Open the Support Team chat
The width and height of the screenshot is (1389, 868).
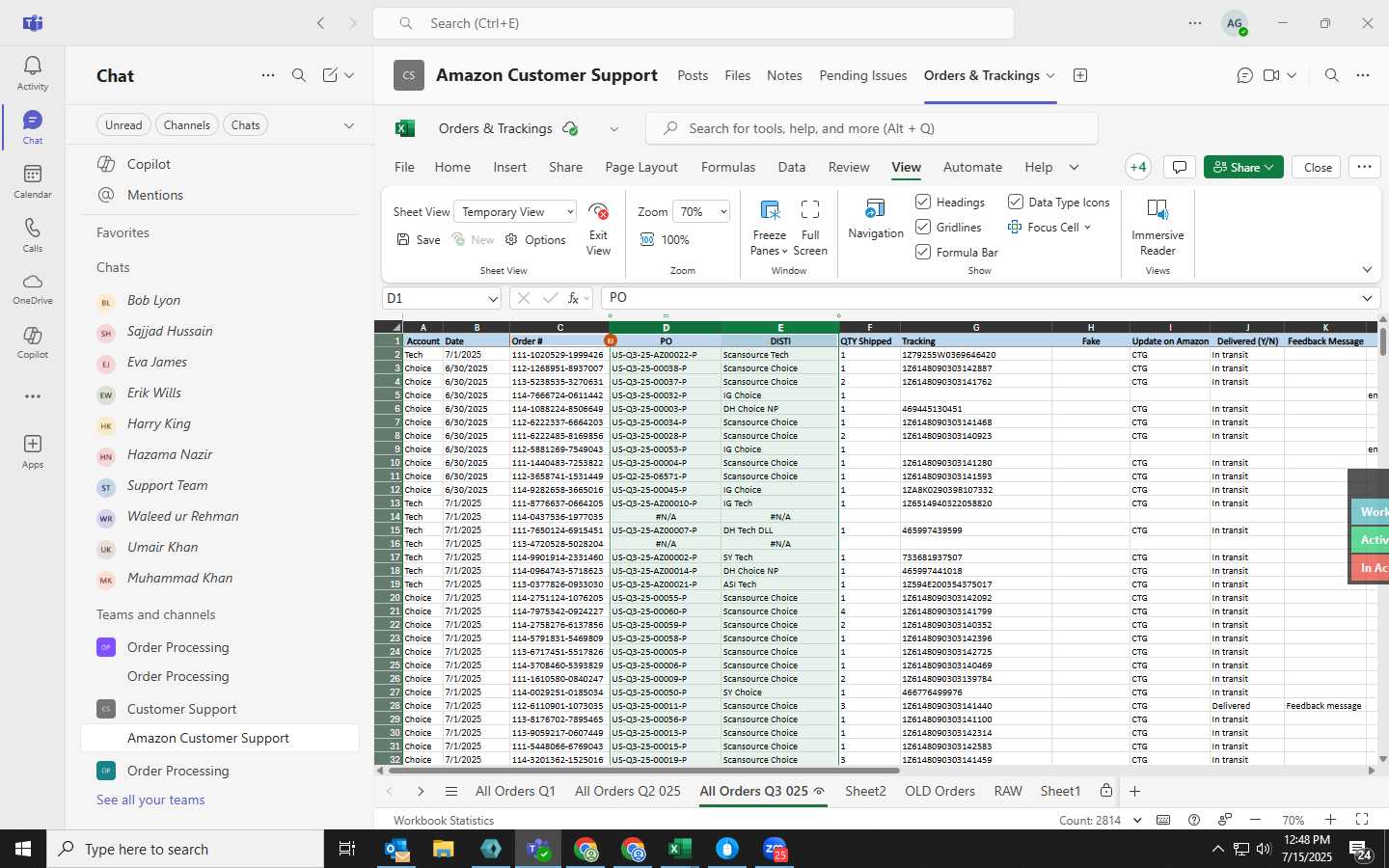[x=220, y=486]
